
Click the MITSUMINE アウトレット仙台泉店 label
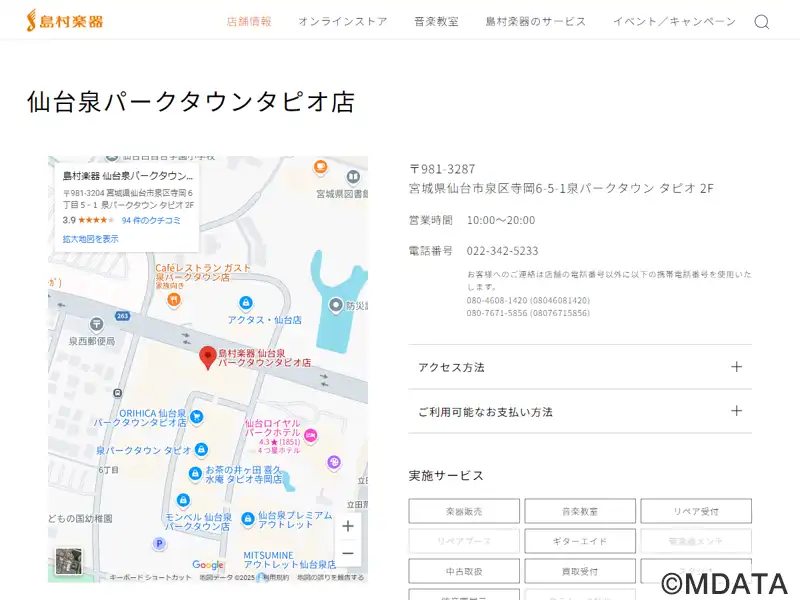tap(289, 560)
